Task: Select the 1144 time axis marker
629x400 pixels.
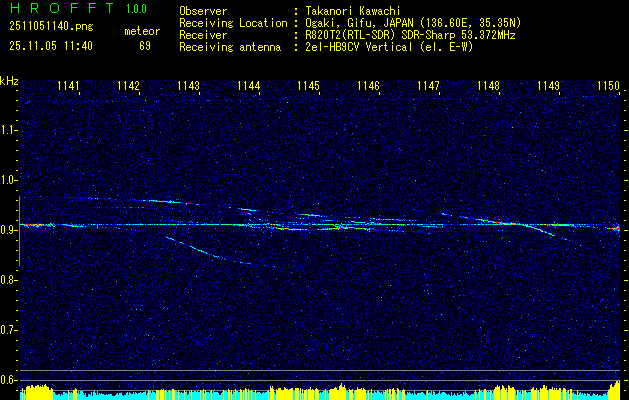Action: click(249, 86)
